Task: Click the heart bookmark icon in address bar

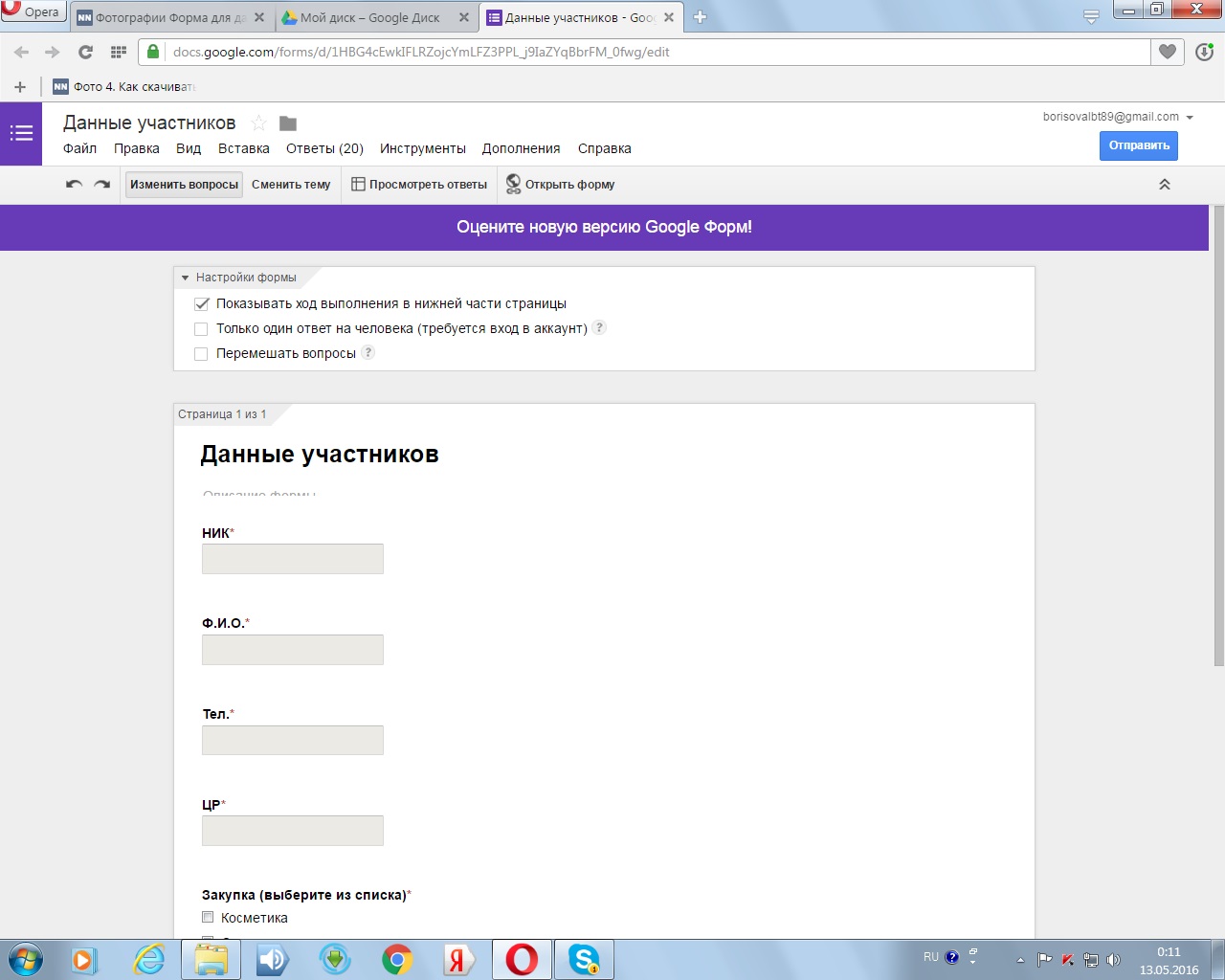Action: (1168, 52)
